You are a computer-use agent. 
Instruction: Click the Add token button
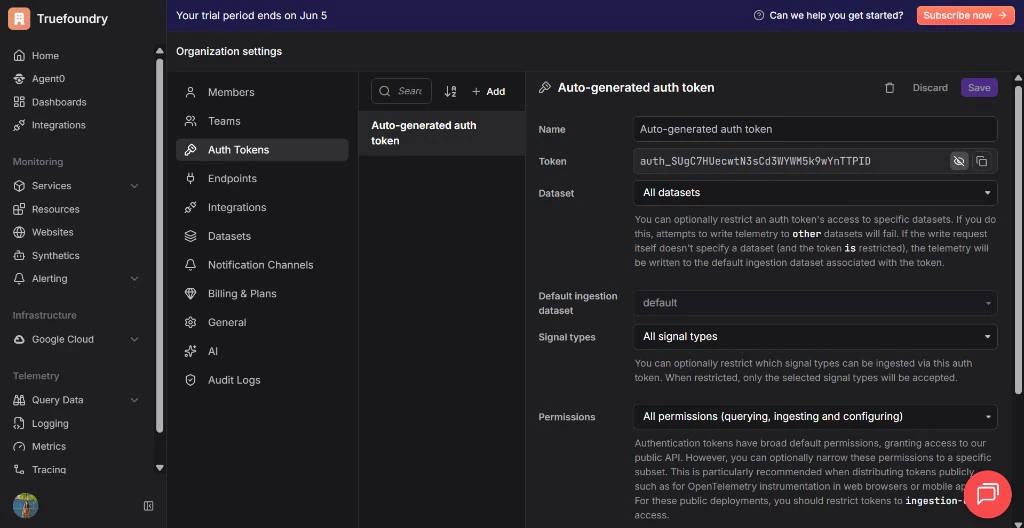(x=488, y=91)
